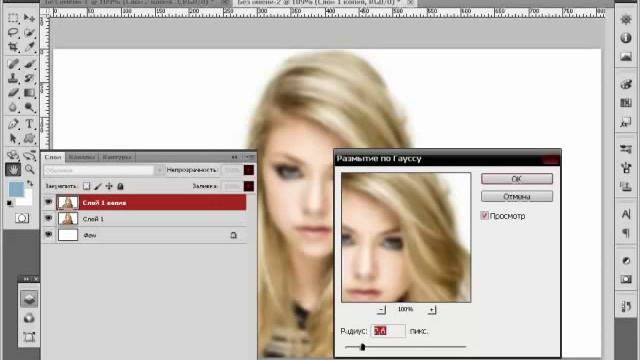This screenshot has width=640, height=360.
Task: Select the 3D Orbit camera tool
Action: (29, 155)
